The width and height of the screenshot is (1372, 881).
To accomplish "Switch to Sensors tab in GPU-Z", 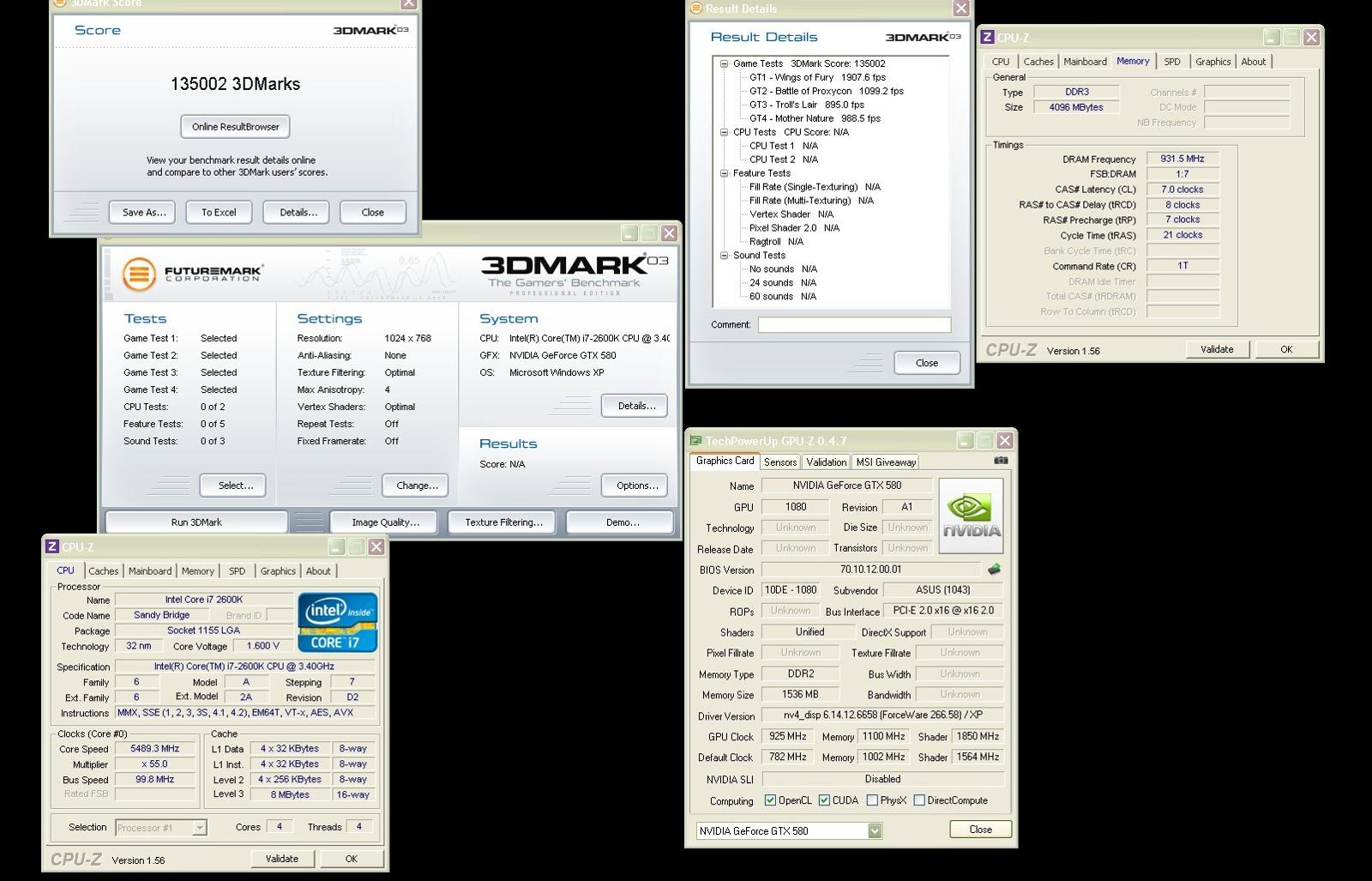I will tap(780, 462).
